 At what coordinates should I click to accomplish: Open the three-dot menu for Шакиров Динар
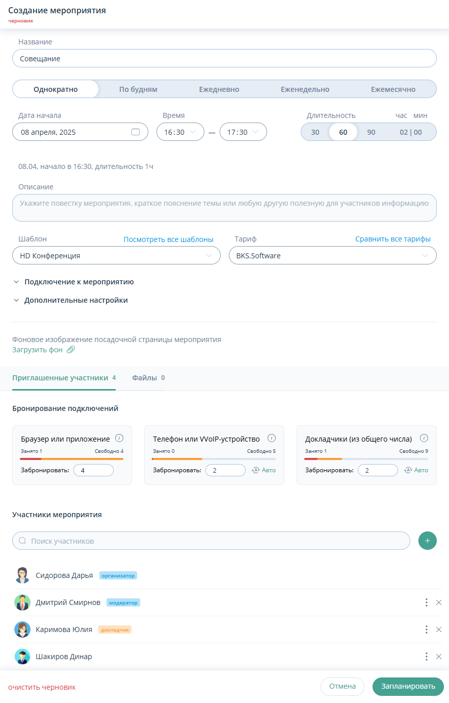coord(426,656)
